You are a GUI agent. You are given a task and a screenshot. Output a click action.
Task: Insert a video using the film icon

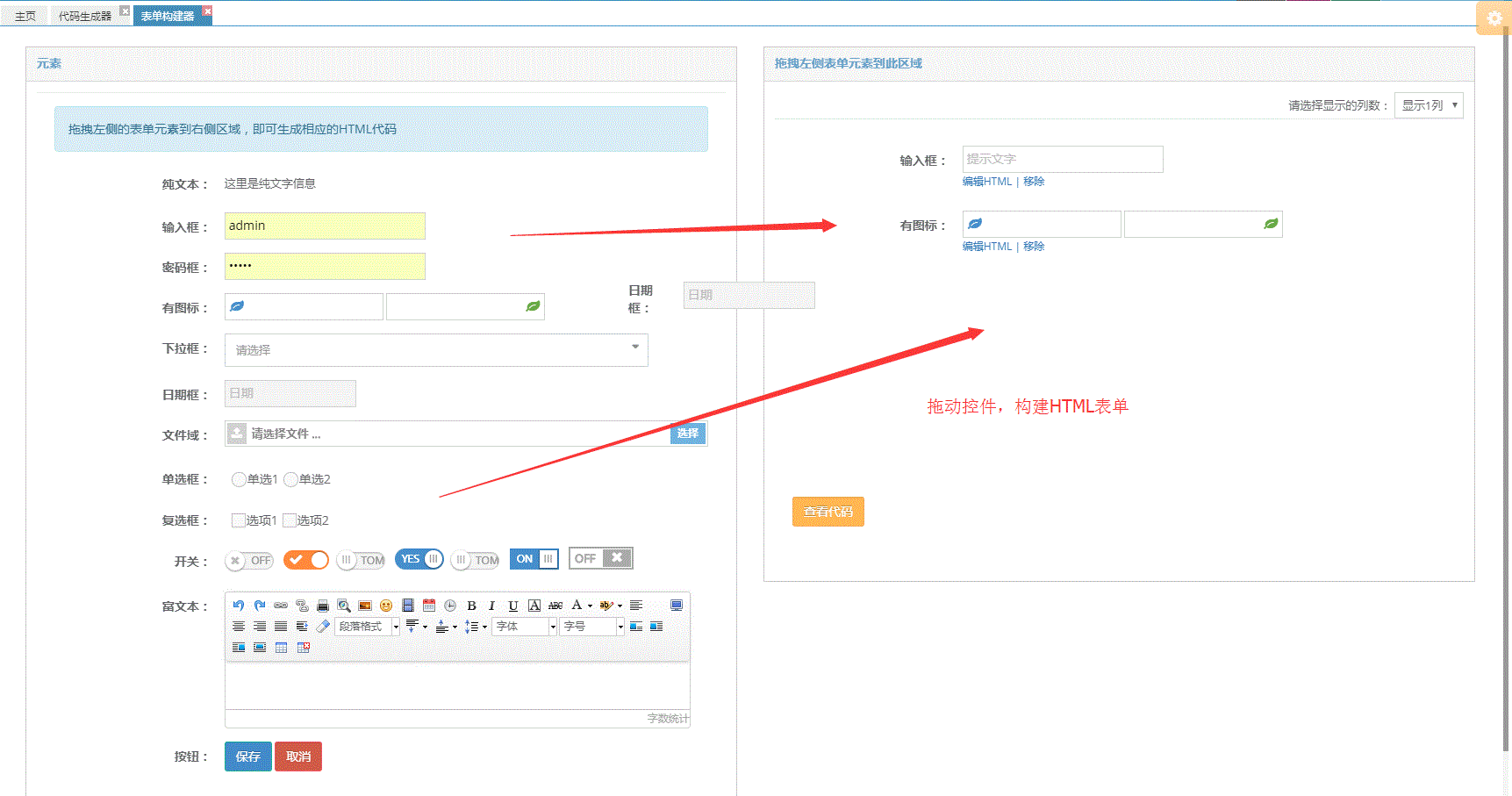coord(408,606)
